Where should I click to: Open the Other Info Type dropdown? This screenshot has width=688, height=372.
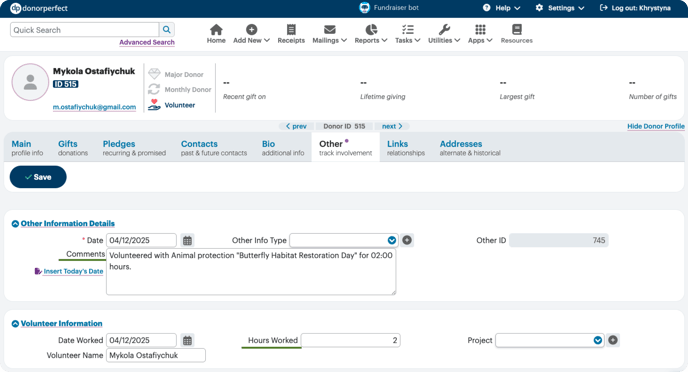[344, 240]
